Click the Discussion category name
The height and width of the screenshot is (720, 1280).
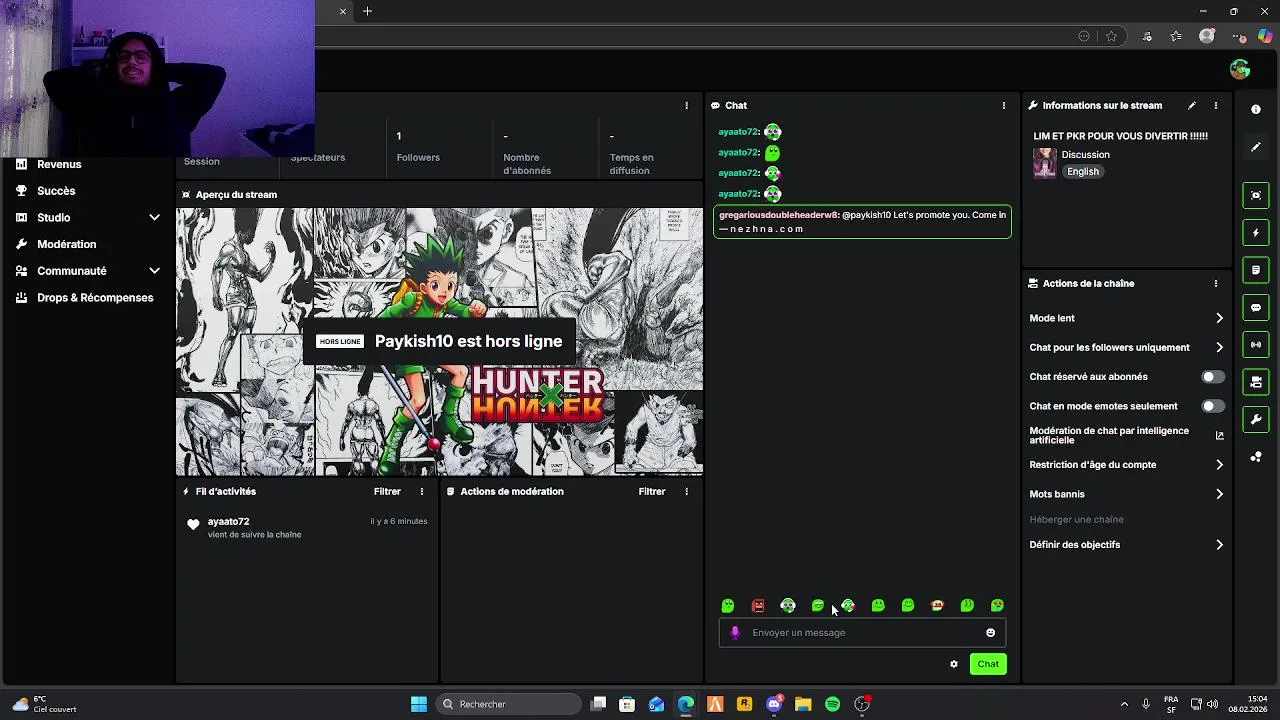click(x=1086, y=155)
